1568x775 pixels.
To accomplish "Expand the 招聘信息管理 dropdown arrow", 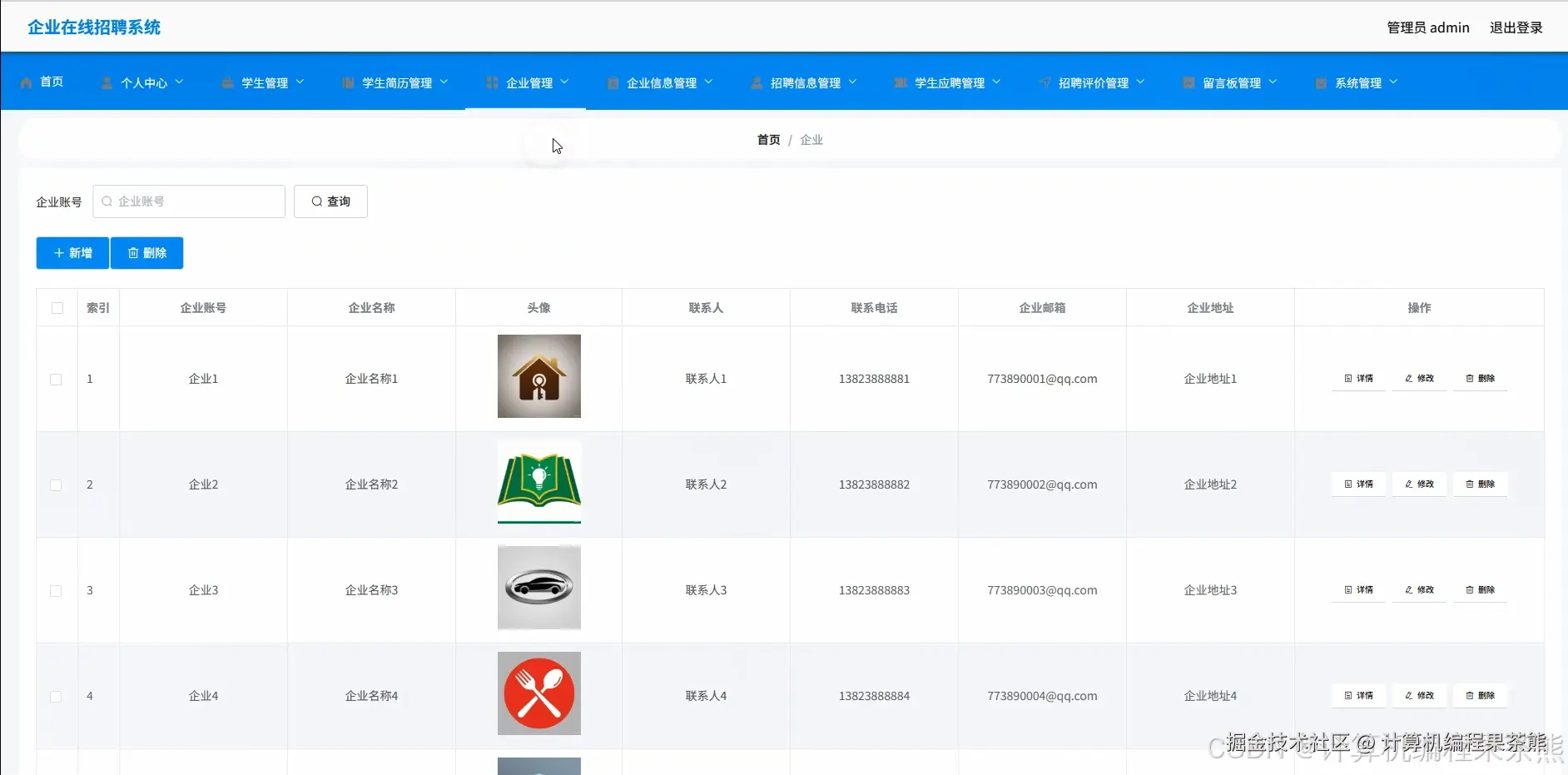I will pos(852,82).
